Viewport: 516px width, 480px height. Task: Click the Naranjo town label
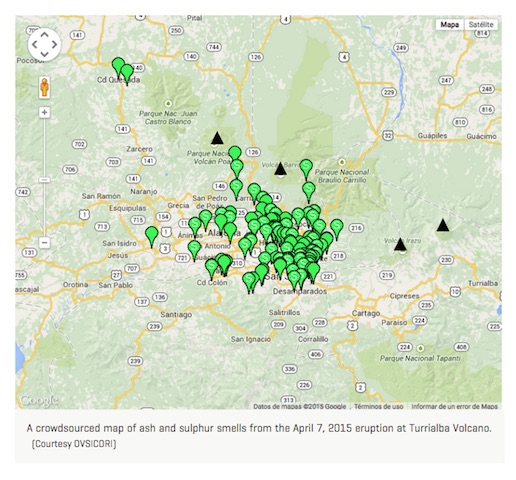pyautogui.click(x=144, y=192)
